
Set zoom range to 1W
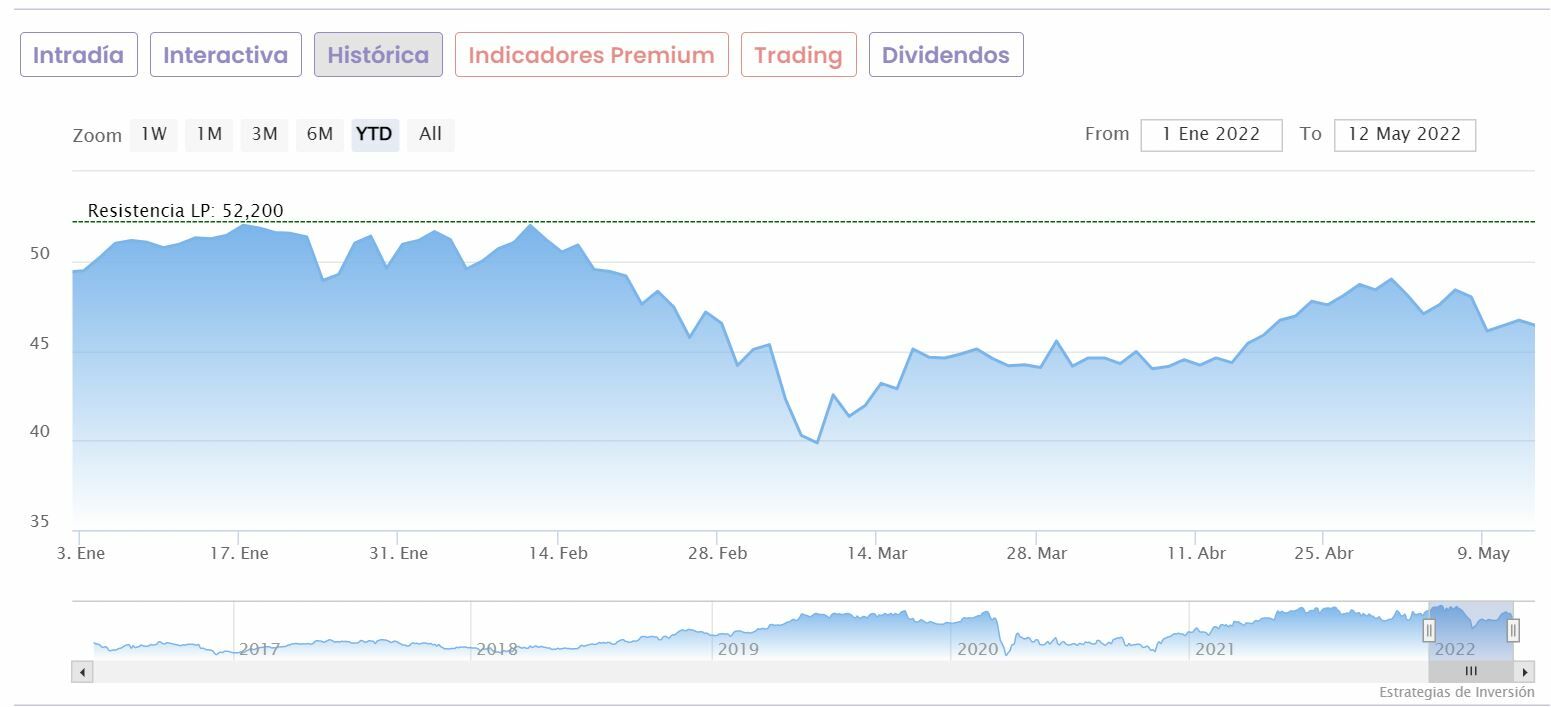click(154, 134)
